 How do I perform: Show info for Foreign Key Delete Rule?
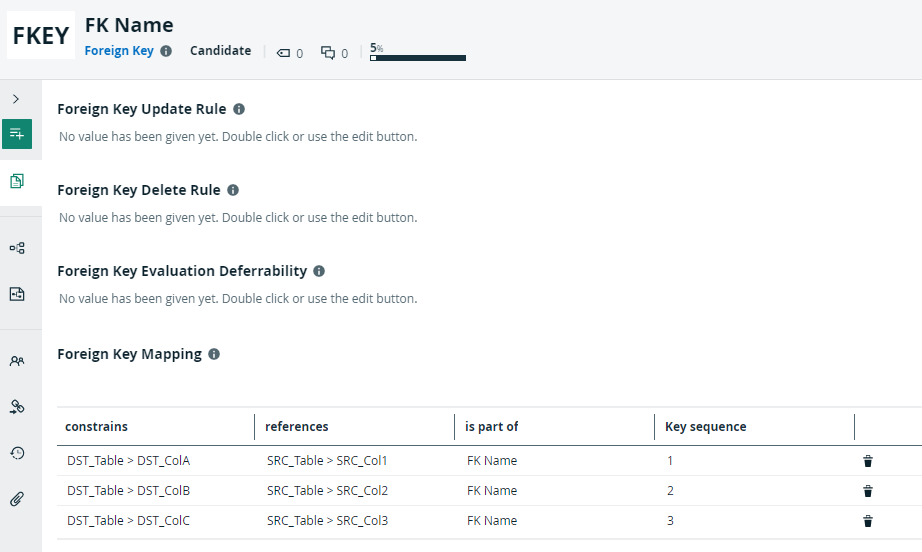(233, 190)
